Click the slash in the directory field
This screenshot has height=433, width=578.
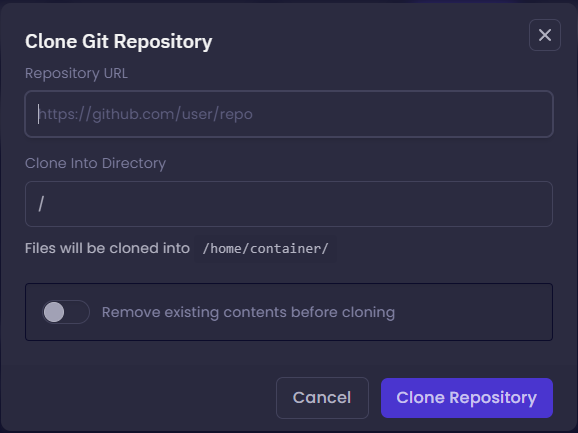coord(41,204)
